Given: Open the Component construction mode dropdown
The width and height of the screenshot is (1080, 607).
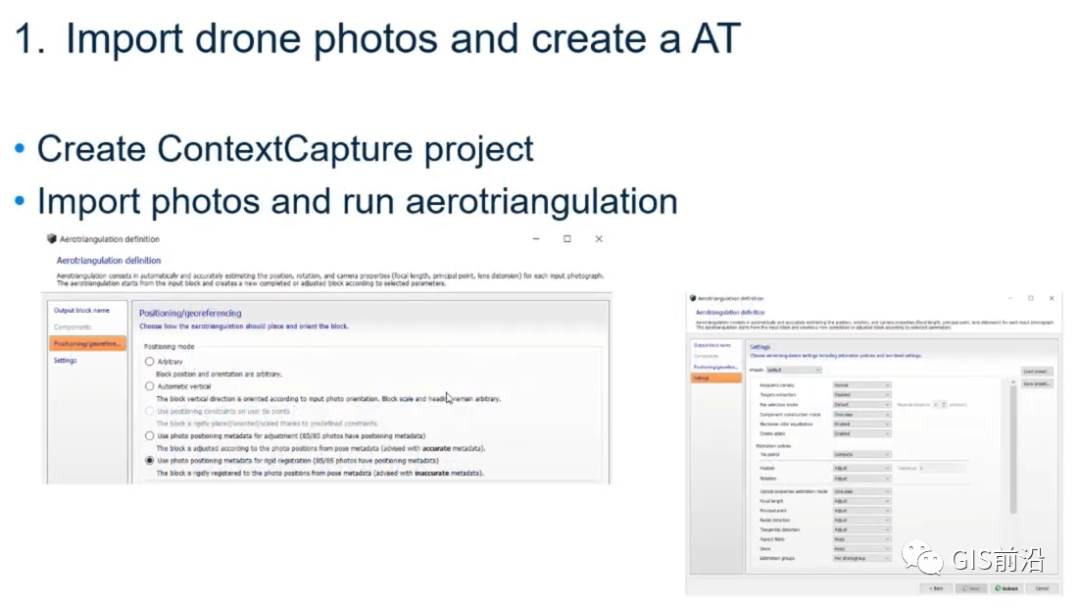Looking at the screenshot, I should tap(862, 414).
